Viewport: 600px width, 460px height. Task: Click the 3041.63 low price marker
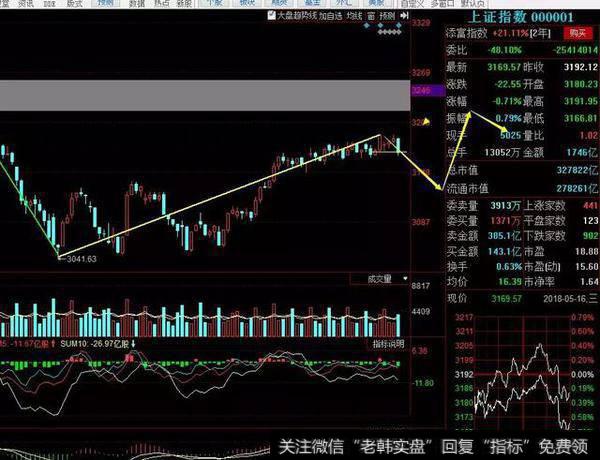coord(81,259)
